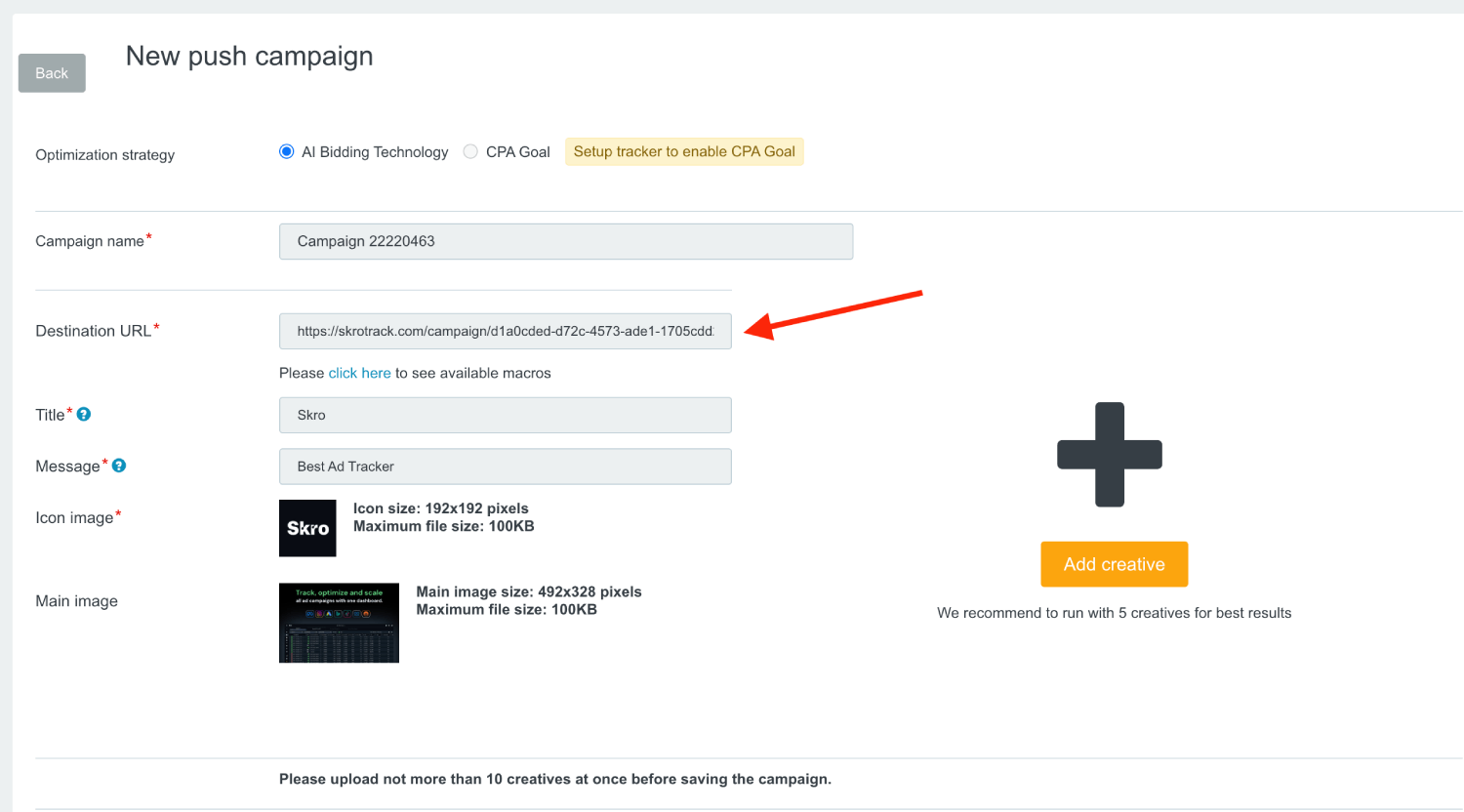Focus the Campaign name input field
The image size is (1464, 812).
pyautogui.click(x=566, y=241)
